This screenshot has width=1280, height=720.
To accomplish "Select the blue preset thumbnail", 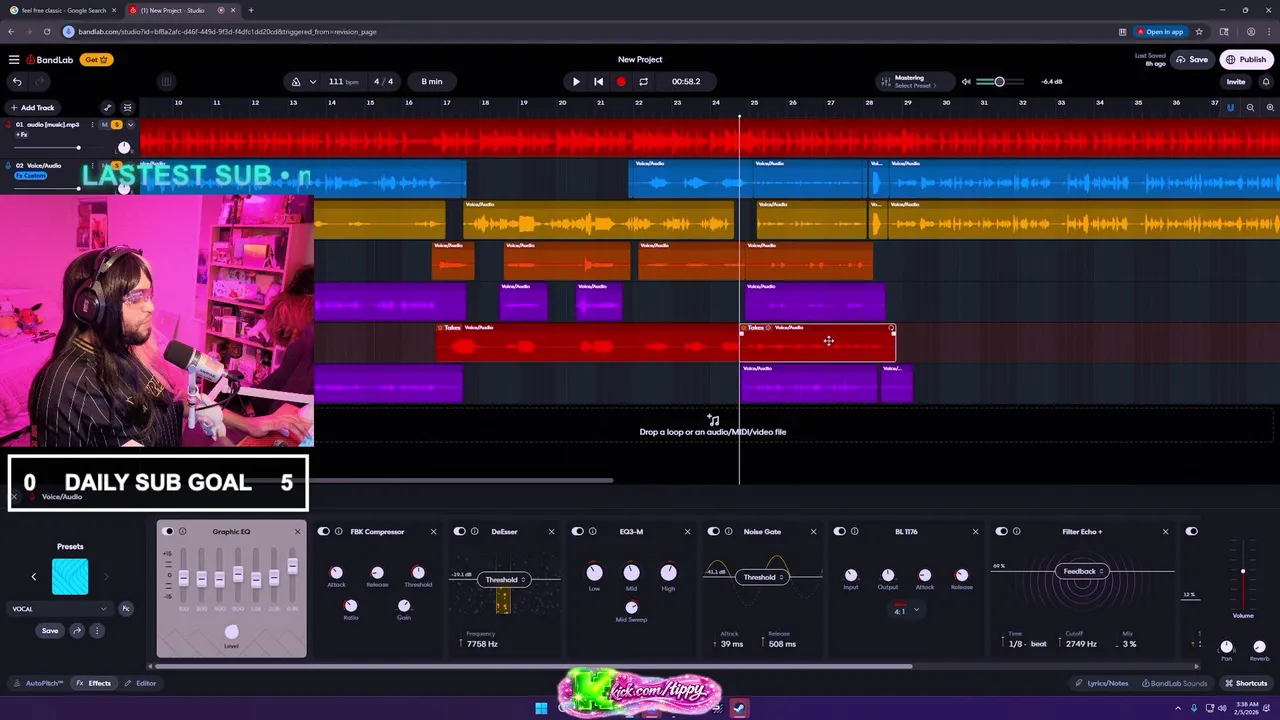I will (70, 577).
